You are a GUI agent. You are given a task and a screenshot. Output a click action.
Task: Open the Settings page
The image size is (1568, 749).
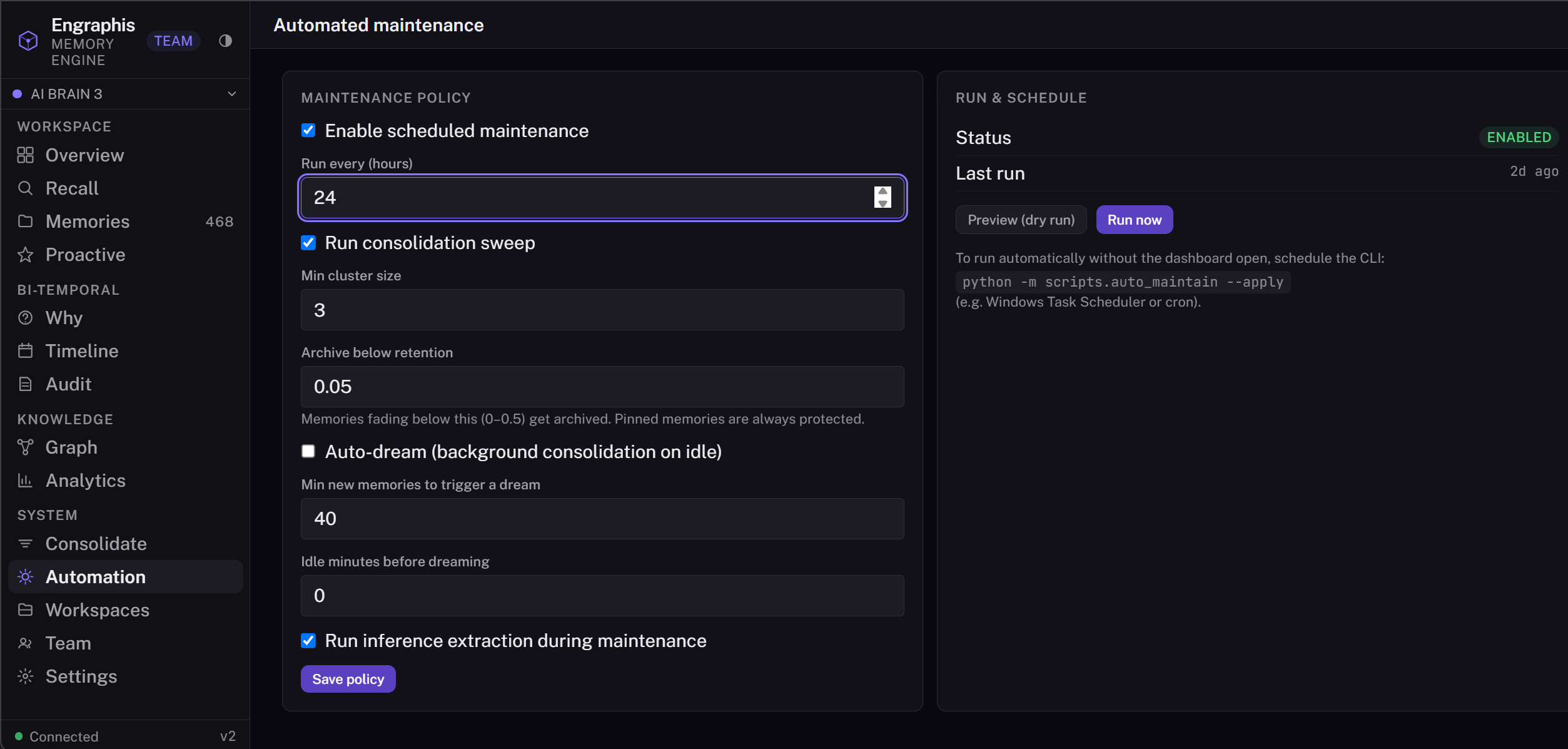coord(125,676)
